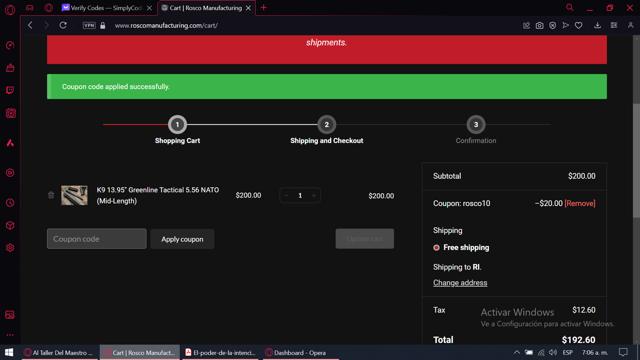Close the Verify Codes tab
The height and width of the screenshot is (360, 640).
tap(149, 8)
